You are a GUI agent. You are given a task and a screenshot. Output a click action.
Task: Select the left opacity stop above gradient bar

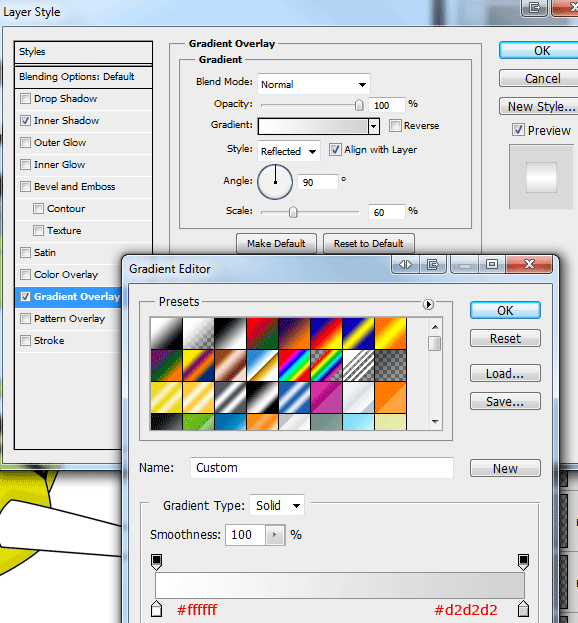(157, 562)
